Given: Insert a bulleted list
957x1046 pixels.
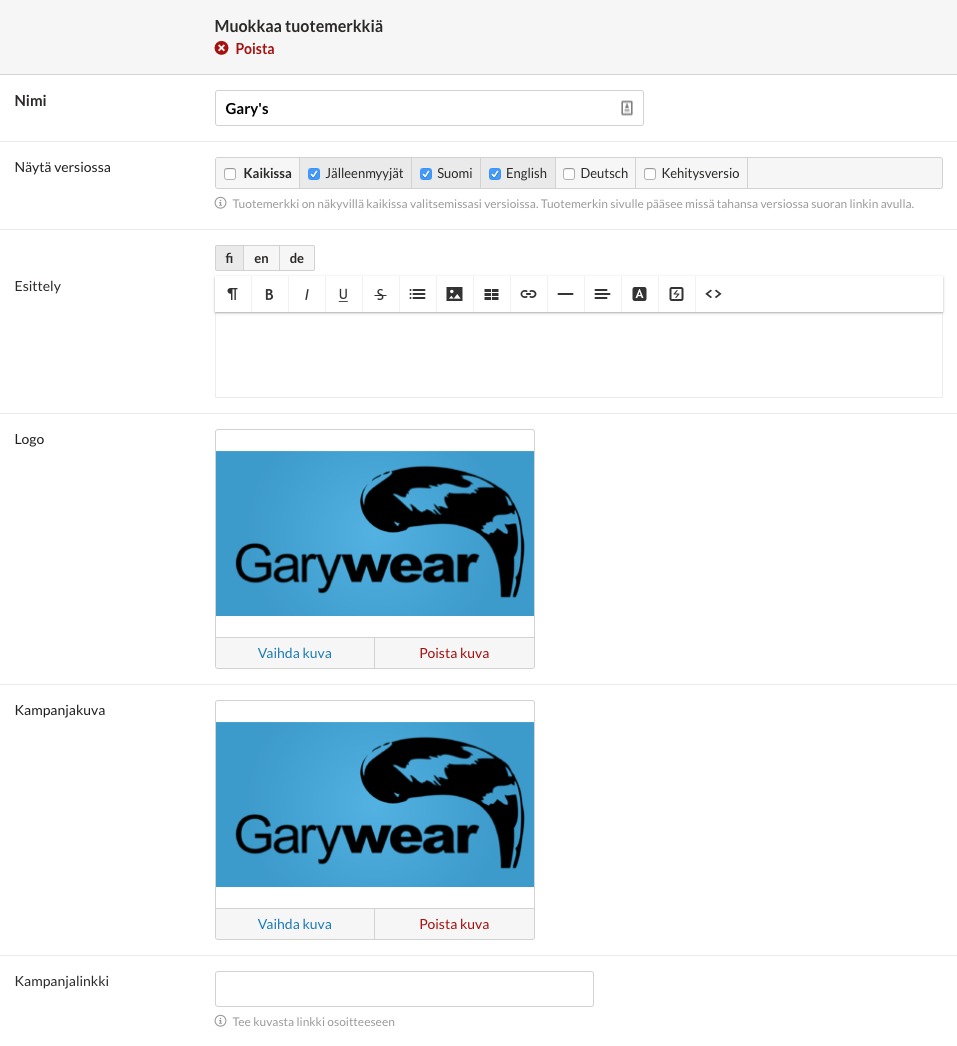Looking at the screenshot, I should pyautogui.click(x=417, y=294).
